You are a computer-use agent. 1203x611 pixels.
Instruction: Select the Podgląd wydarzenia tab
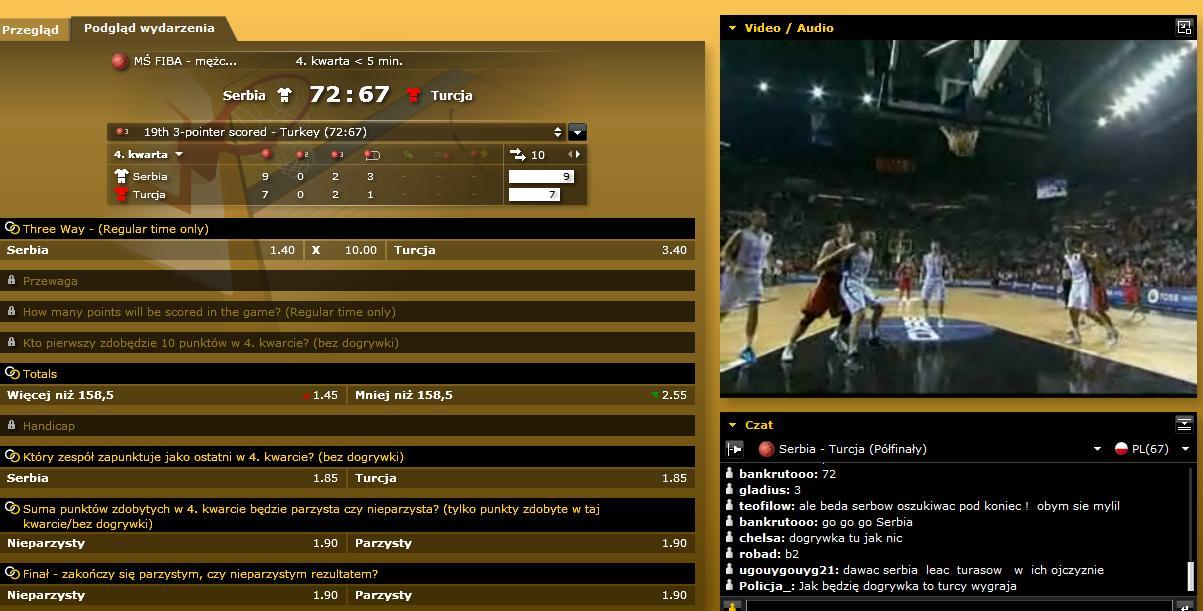tap(148, 28)
